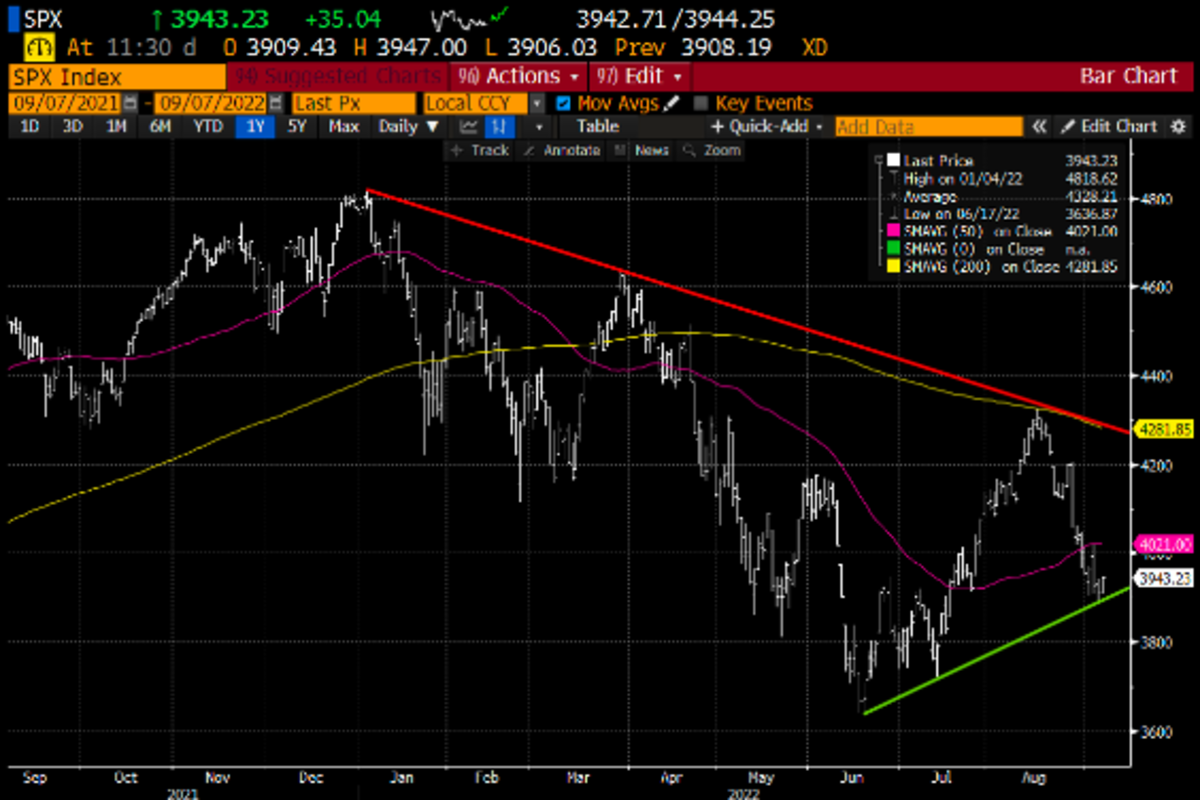Click the Table button
The height and width of the screenshot is (800, 1200).
[597, 127]
